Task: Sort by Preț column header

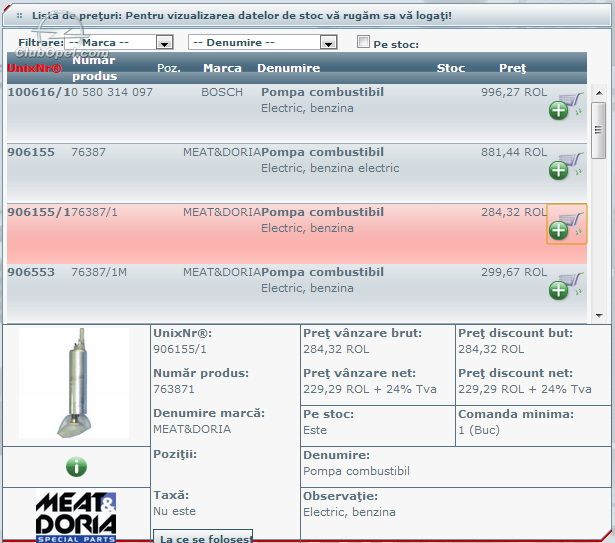Action: [x=512, y=68]
